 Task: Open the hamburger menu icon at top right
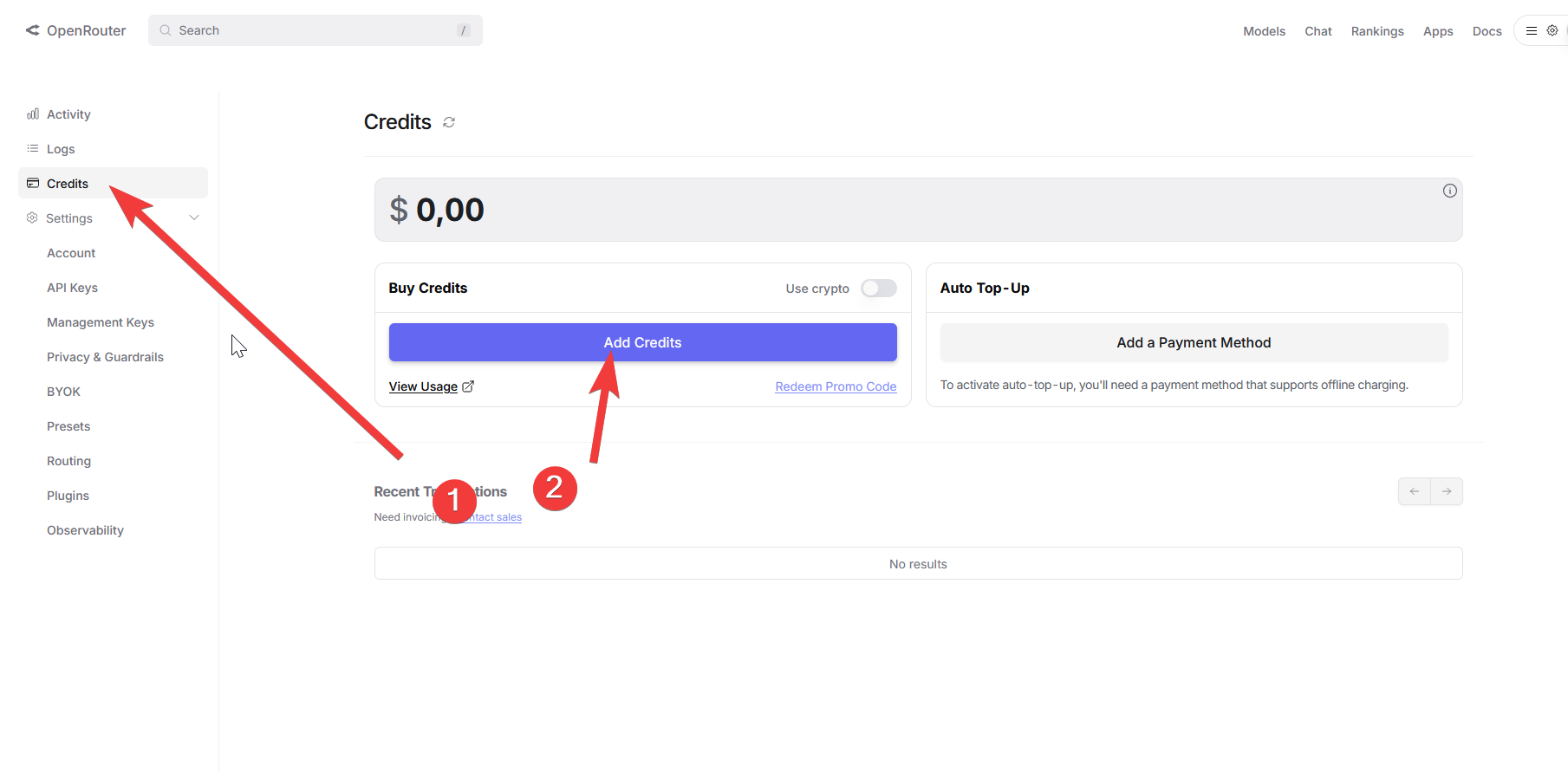pos(1532,30)
